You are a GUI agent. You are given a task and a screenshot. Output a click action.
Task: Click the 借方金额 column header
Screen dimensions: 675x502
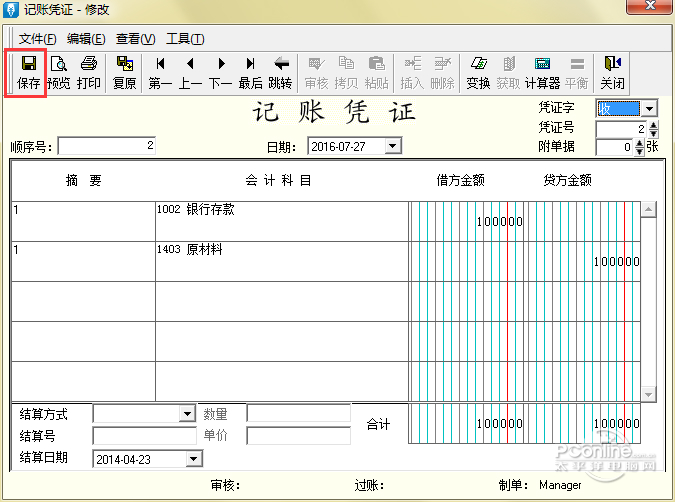click(x=461, y=180)
